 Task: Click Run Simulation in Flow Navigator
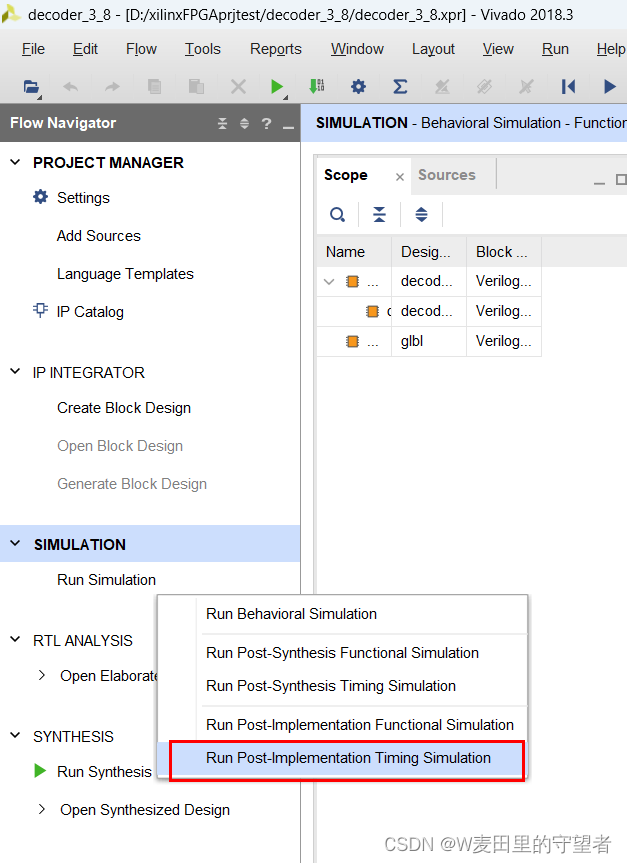(106, 580)
